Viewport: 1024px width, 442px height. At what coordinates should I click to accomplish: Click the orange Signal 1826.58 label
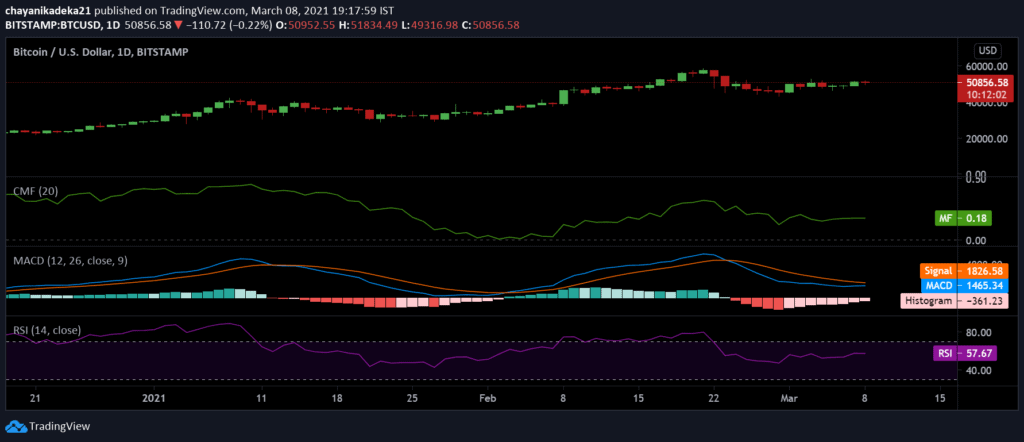click(963, 270)
